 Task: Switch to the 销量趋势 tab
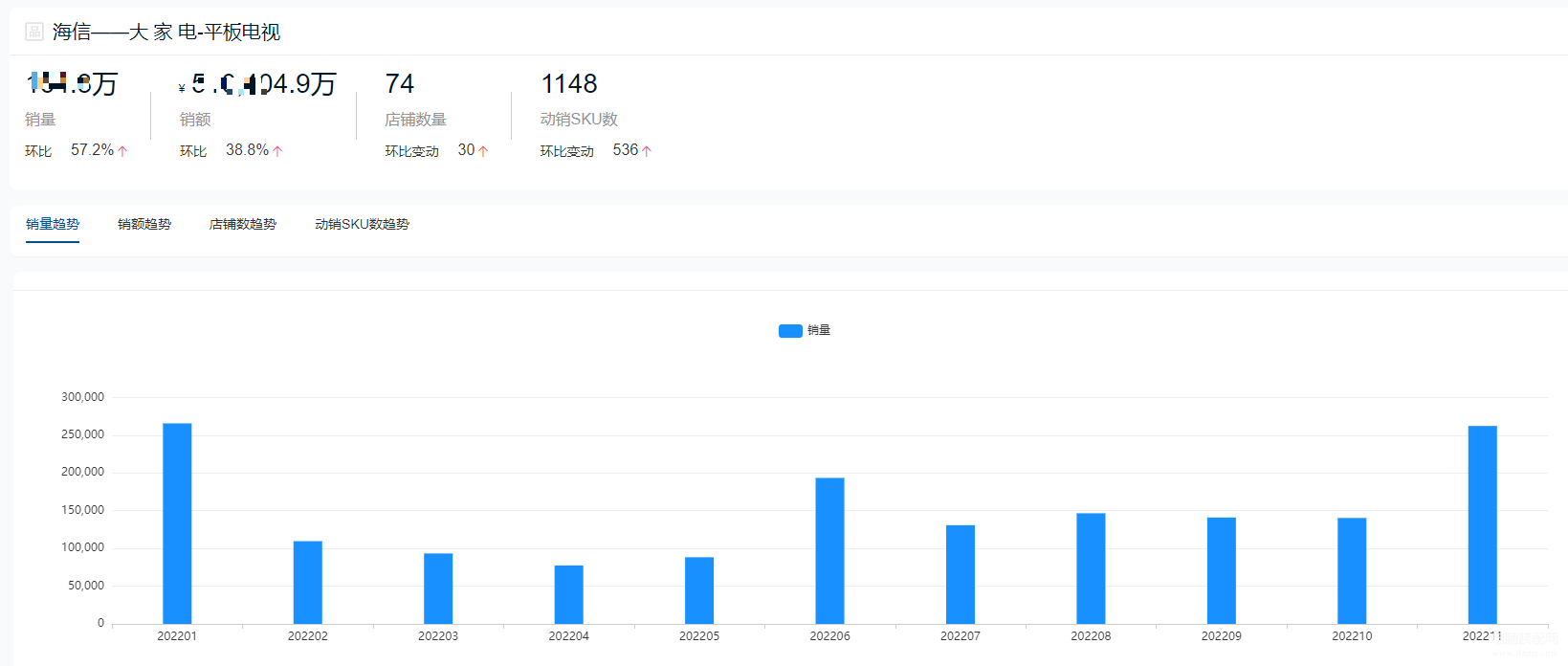[x=53, y=224]
